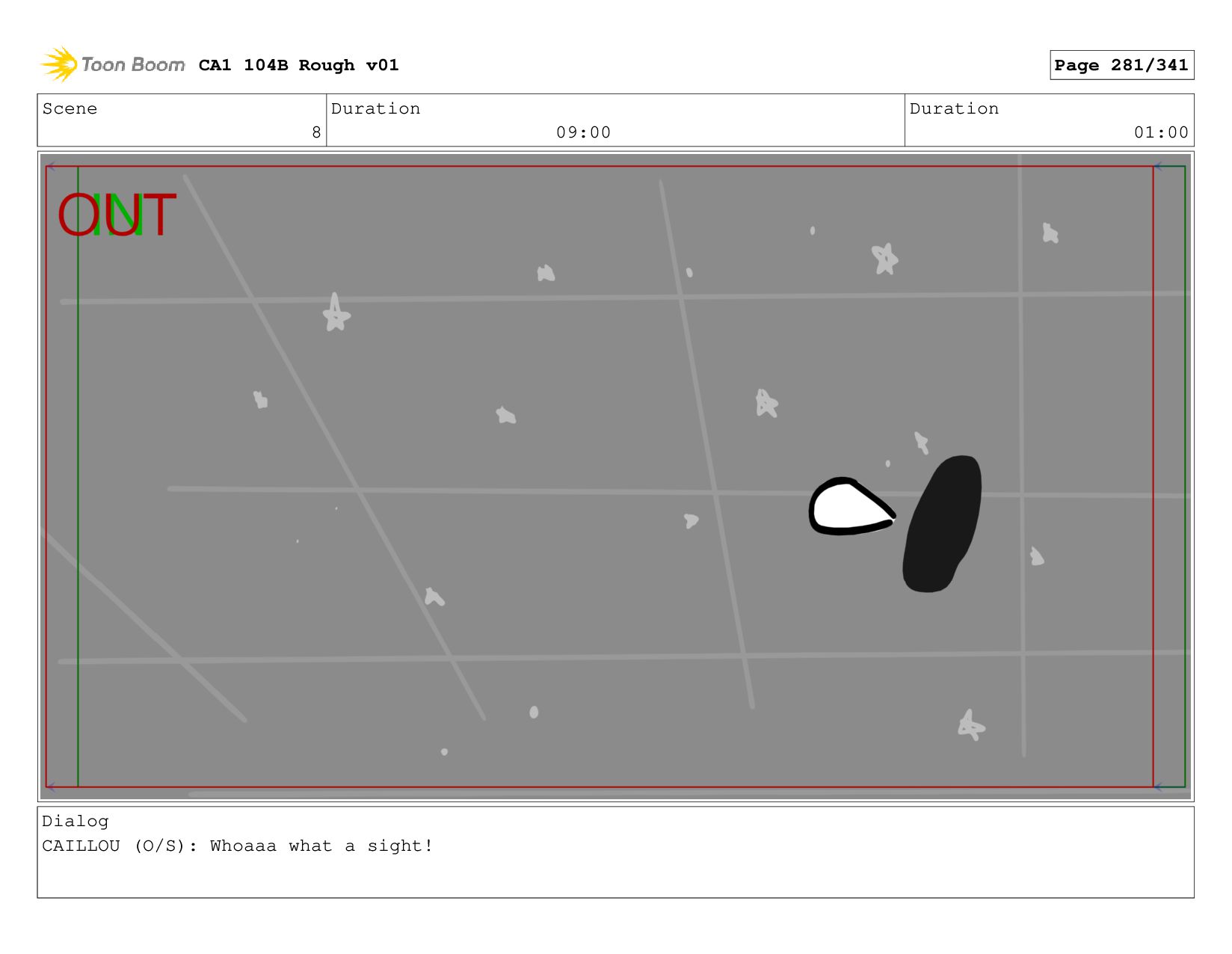Select the dialog line 'CAILLOU (O/S): Whoaaa what a sight!'

(x=238, y=846)
